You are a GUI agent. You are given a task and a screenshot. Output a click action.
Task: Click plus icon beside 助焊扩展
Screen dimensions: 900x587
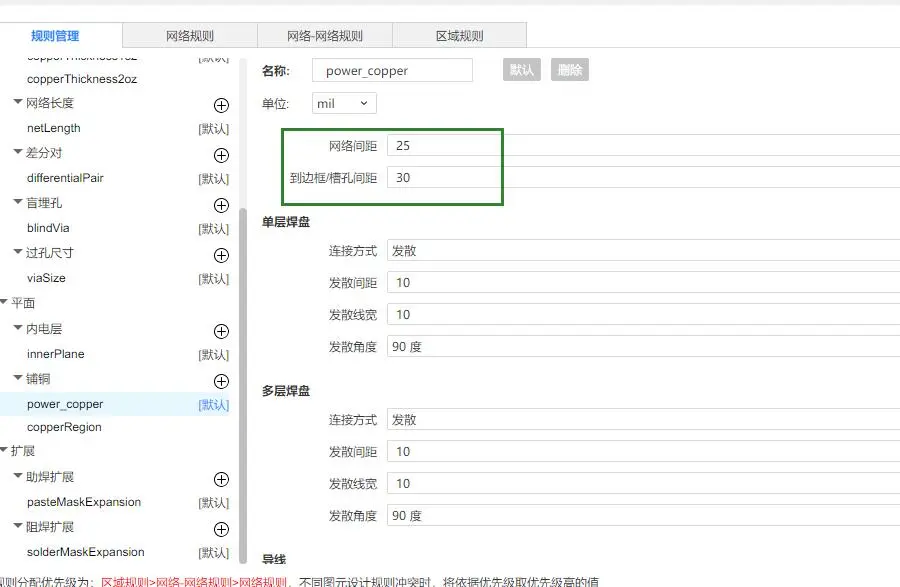221,479
